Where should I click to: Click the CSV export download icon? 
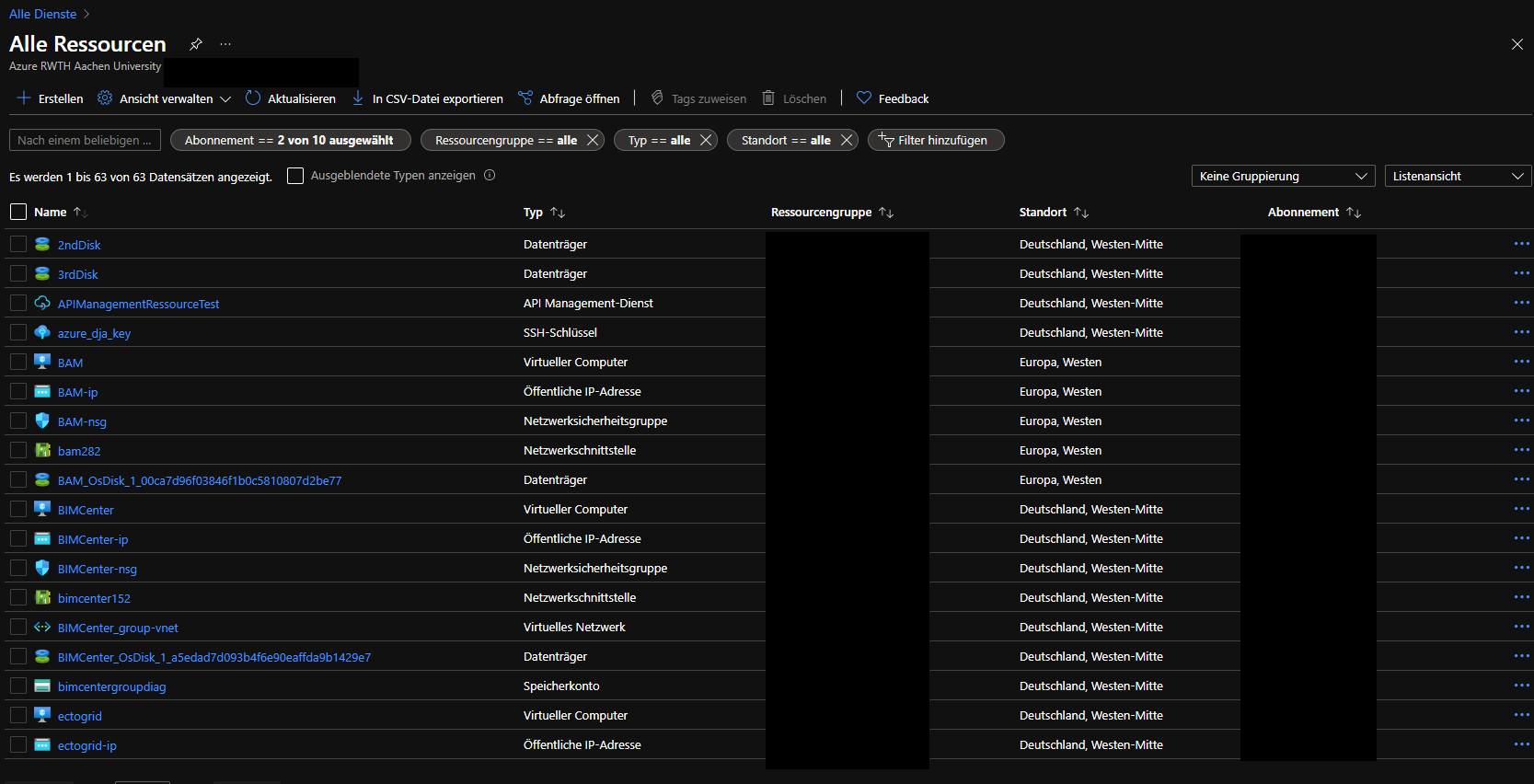[x=358, y=98]
